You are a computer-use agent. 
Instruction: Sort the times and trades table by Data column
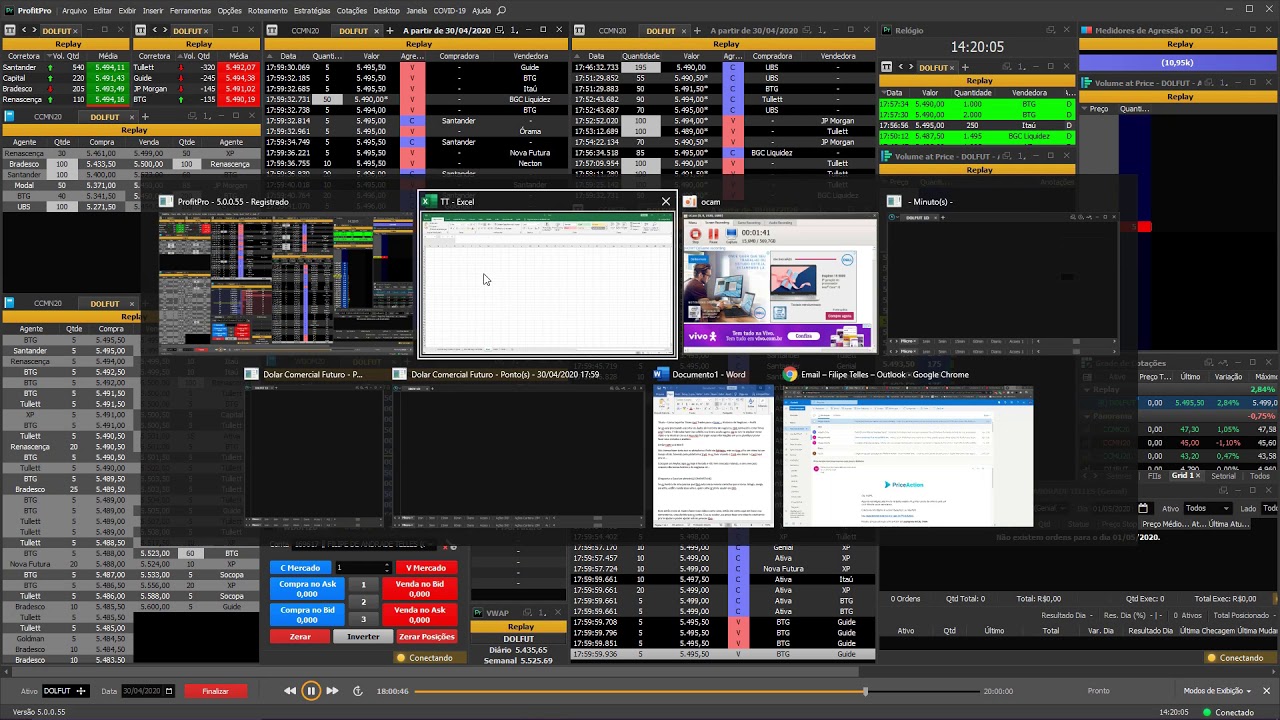[288, 56]
